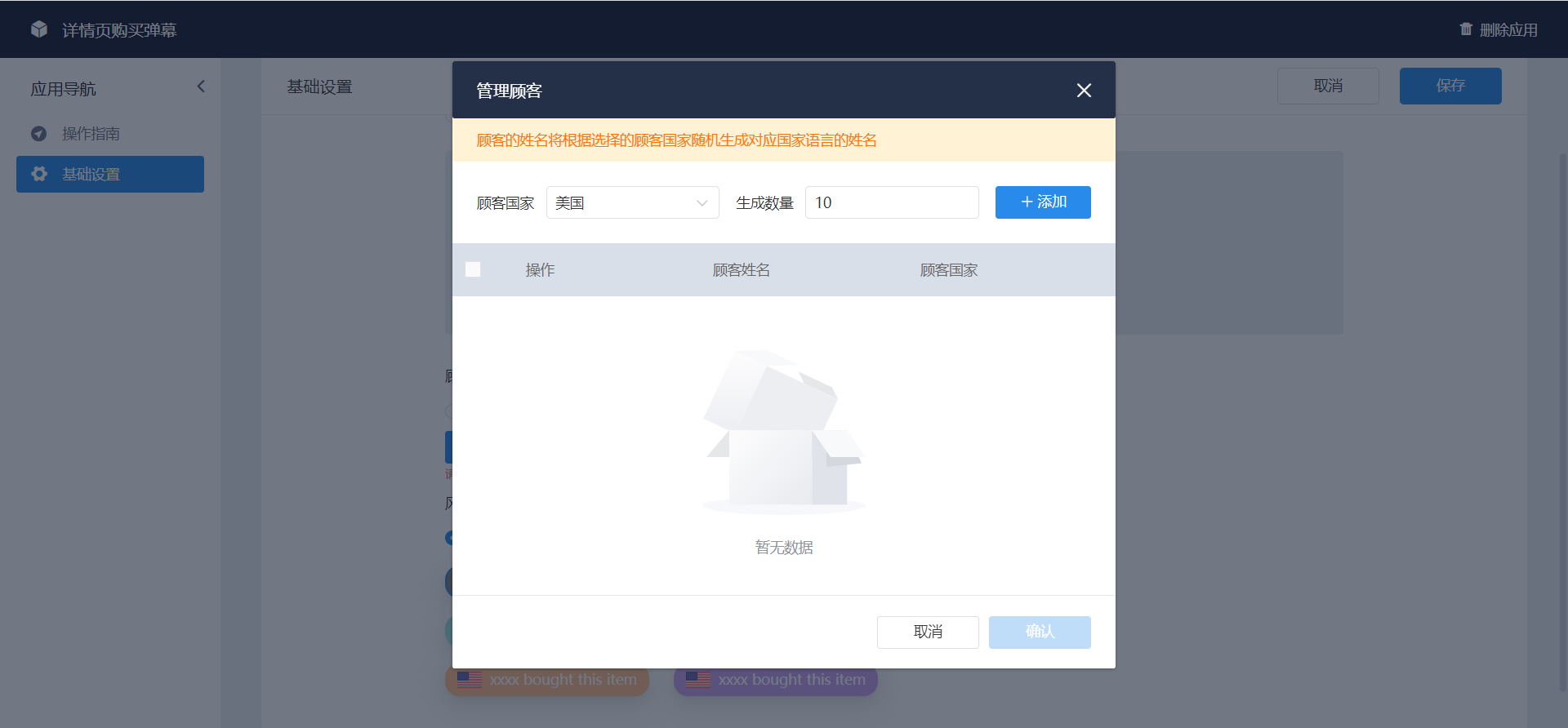Click the orange 'xxxx bought this item' preview

tap(547, 681)
